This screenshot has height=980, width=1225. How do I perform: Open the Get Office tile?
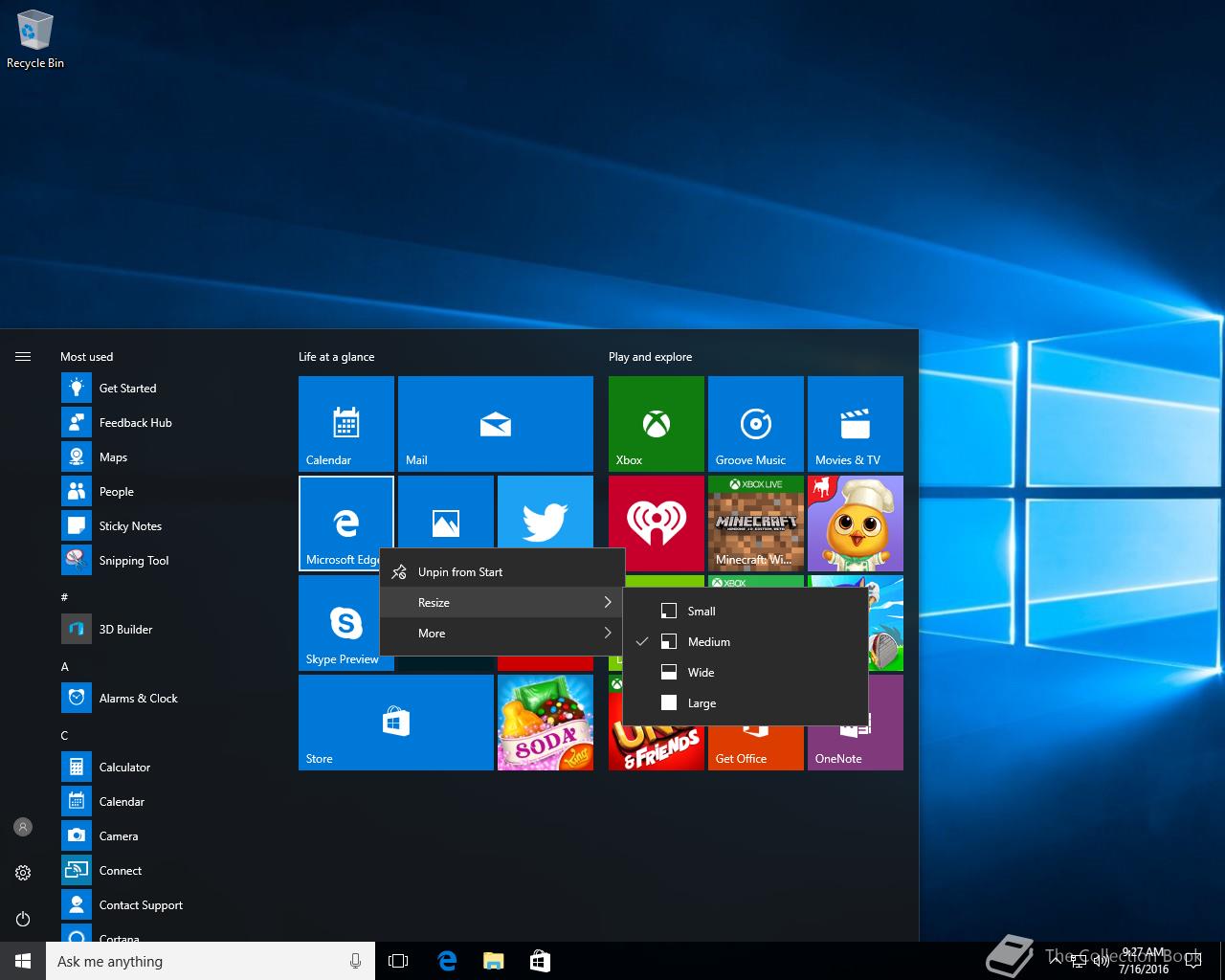756,748
